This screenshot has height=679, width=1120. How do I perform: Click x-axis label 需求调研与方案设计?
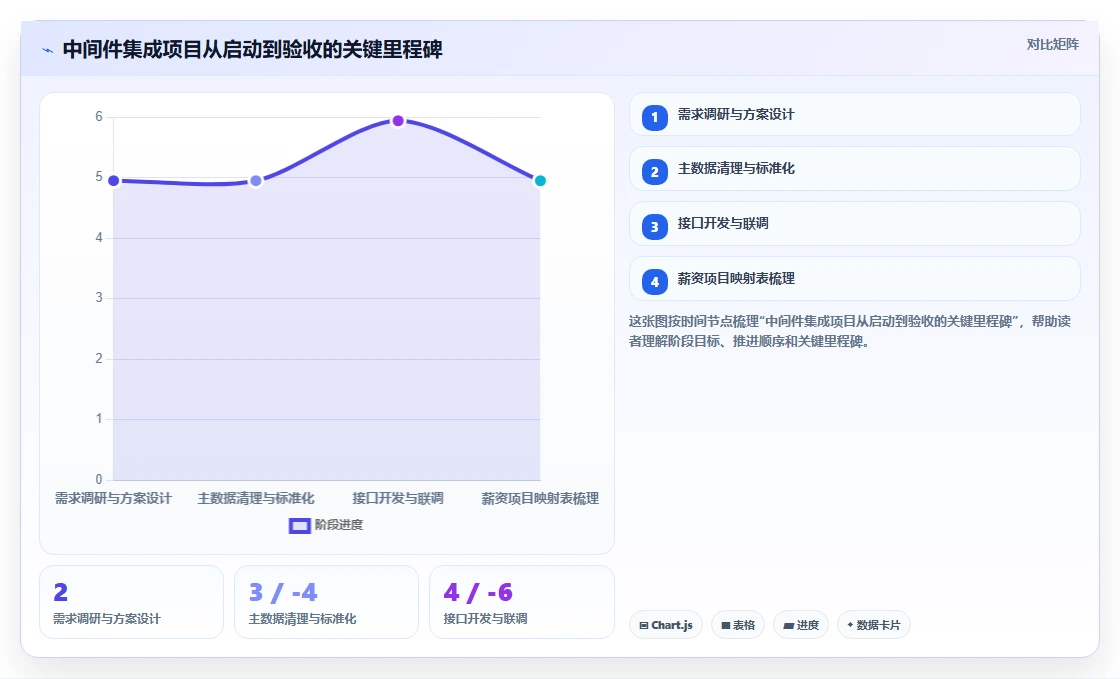coord(114,498)
